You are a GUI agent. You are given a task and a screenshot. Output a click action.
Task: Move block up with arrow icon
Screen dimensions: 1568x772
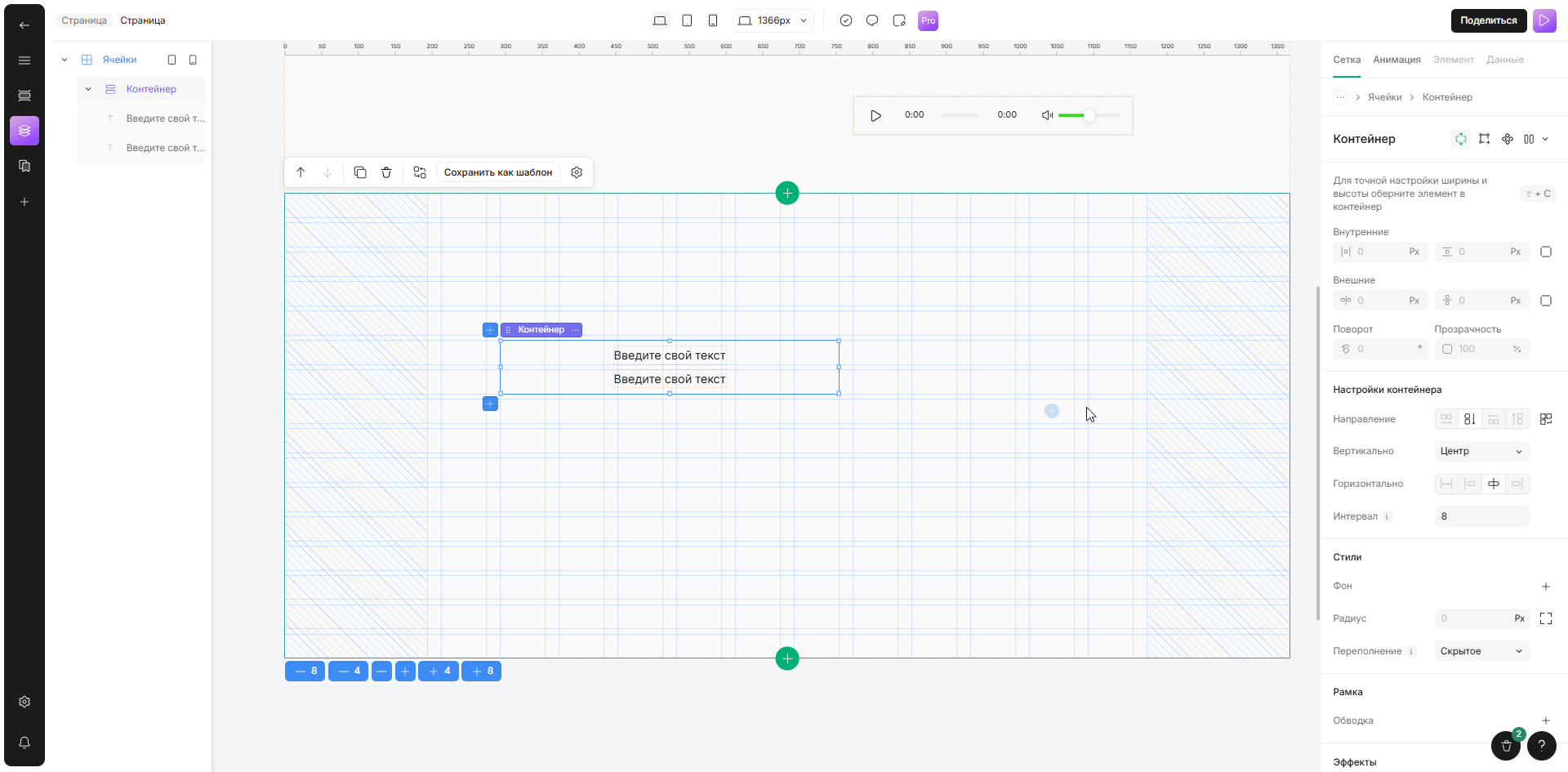301,172
